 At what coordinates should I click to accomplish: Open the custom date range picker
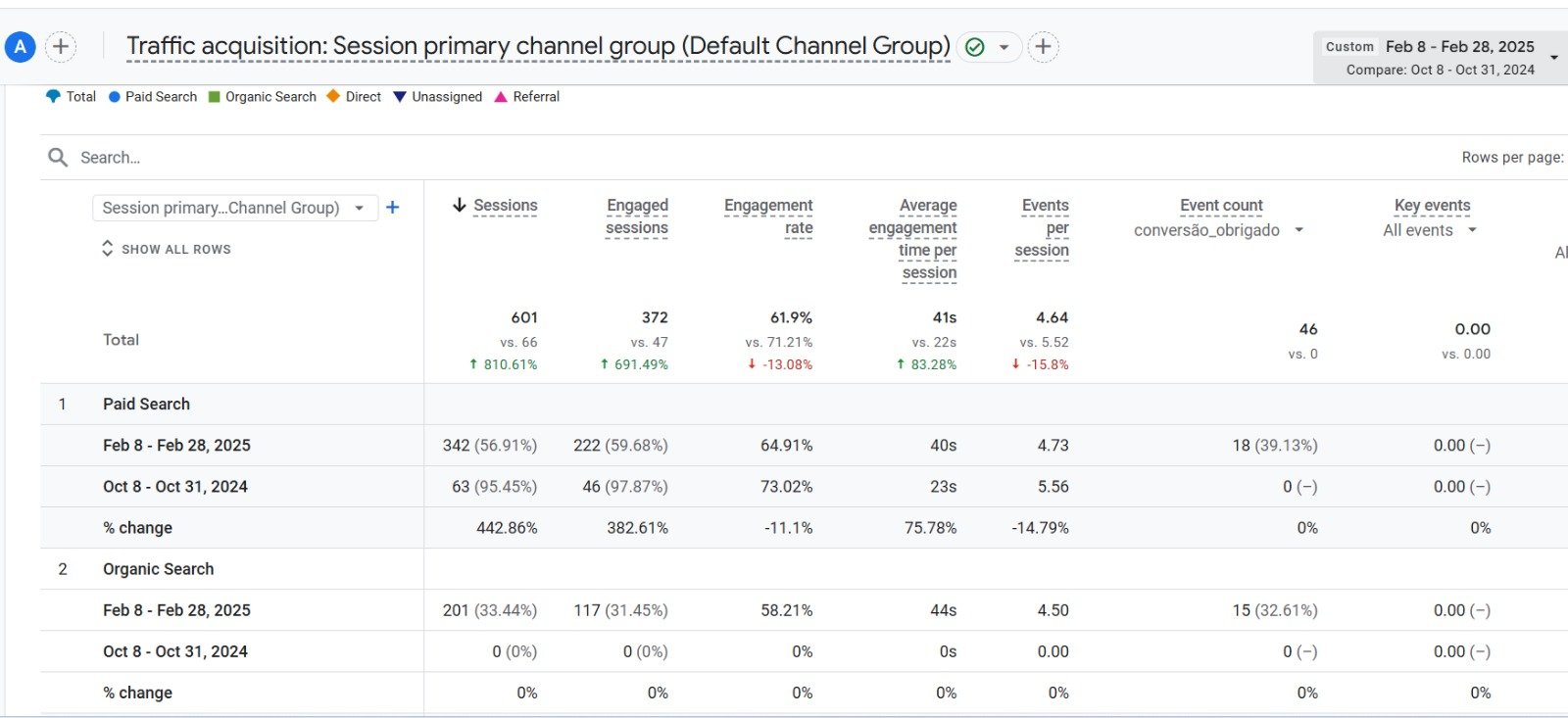coord(1439,57)
